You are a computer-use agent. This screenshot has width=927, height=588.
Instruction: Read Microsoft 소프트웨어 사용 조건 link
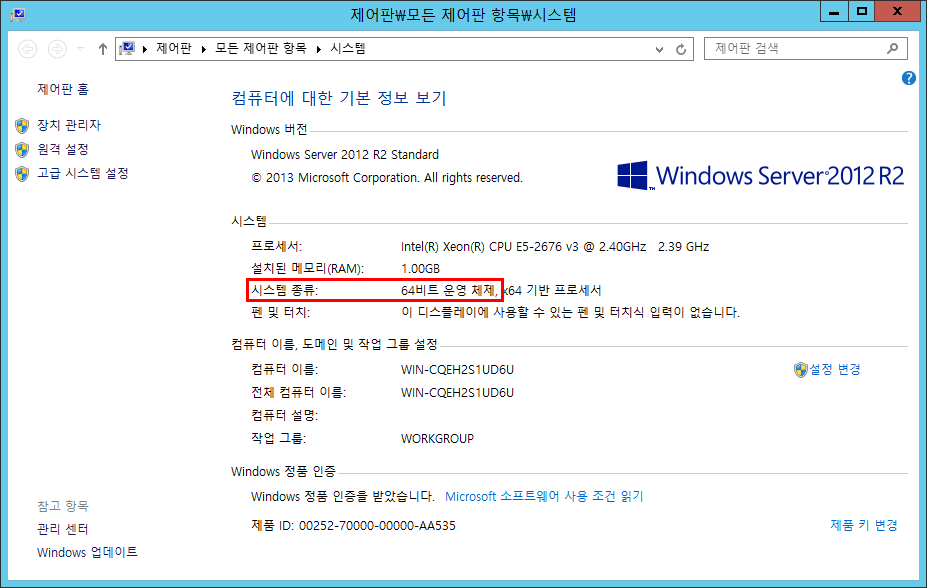(544, 496)
